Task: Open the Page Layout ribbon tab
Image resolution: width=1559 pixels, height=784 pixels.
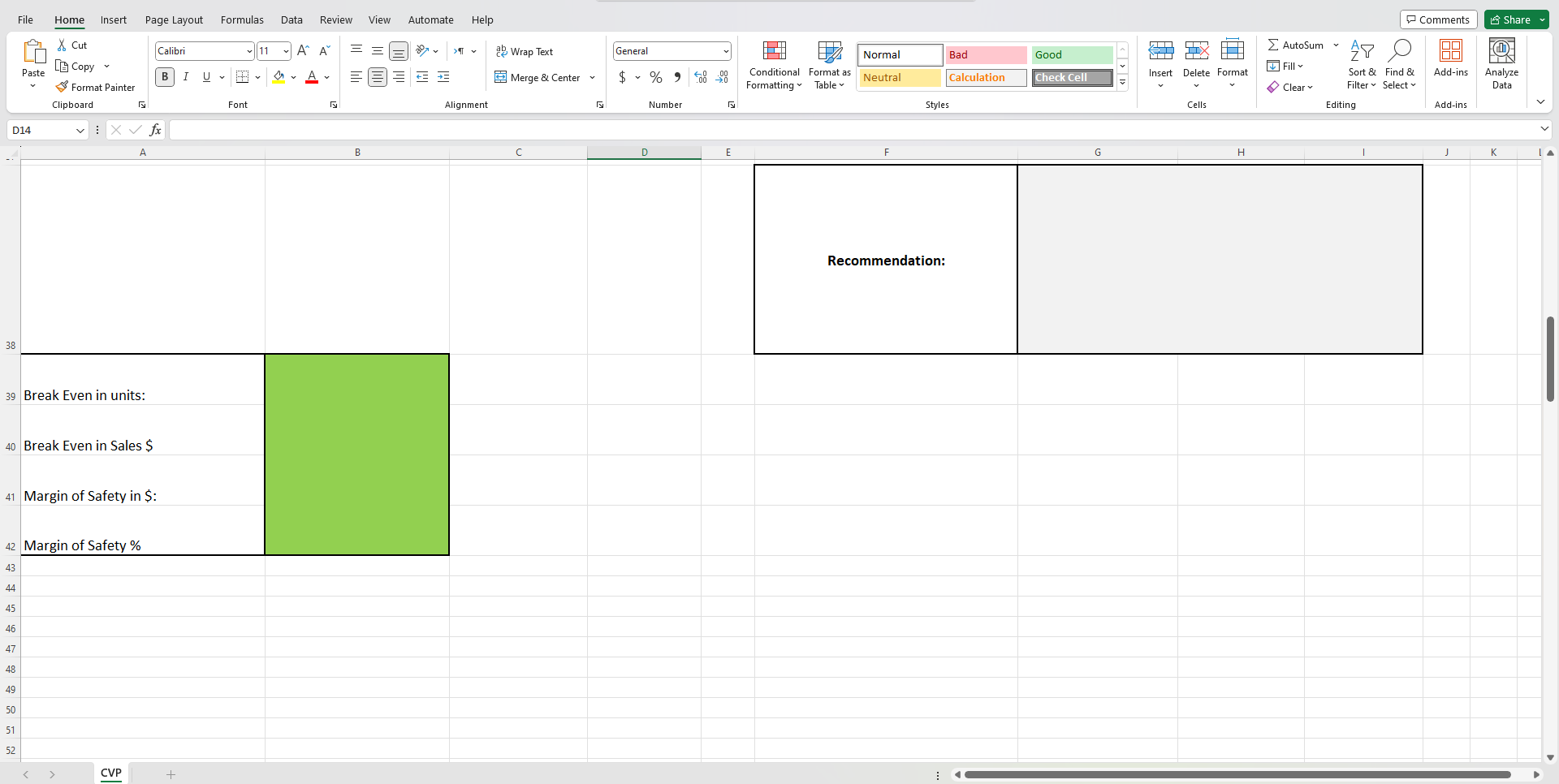Action: coord(174,19)
